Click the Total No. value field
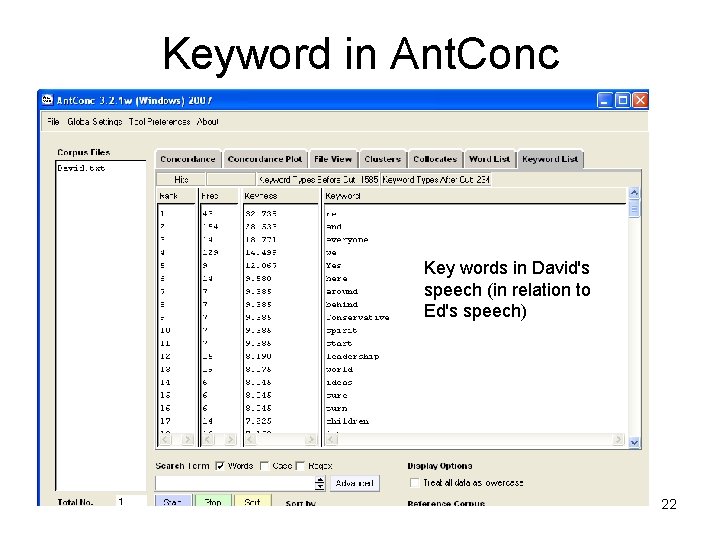The height and width of the screenshot is (540, 720). pos(131,501)
